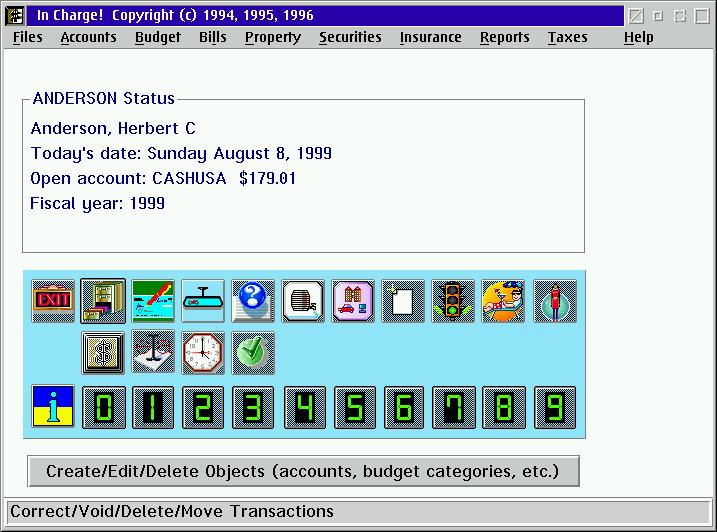
Task: Click the blue question mark globe icon
Action: click(253, 301)
